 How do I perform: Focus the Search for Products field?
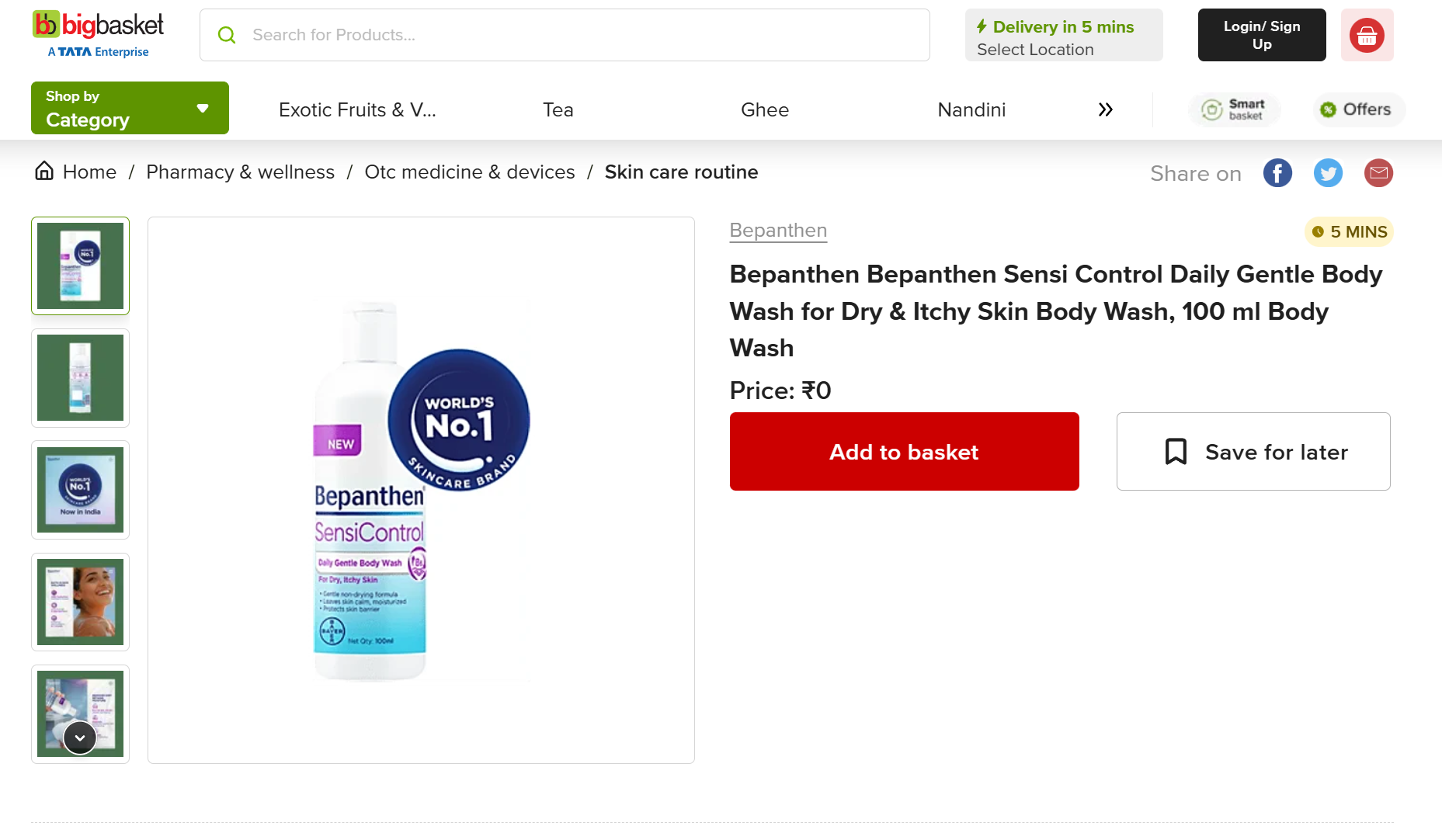click(x=565, y=35)
